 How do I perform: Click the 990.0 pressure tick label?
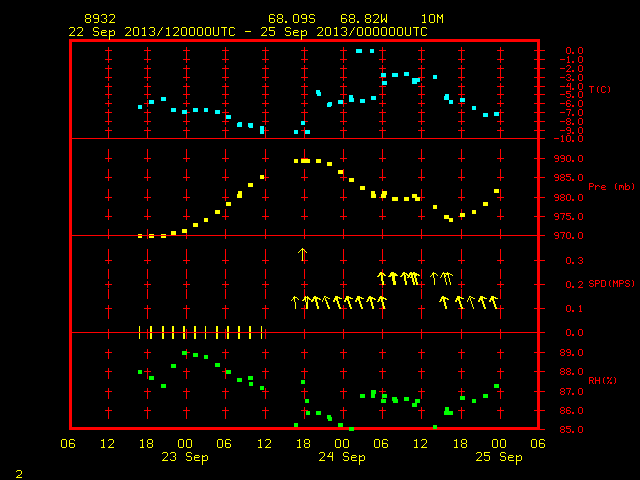pos(569,158)
